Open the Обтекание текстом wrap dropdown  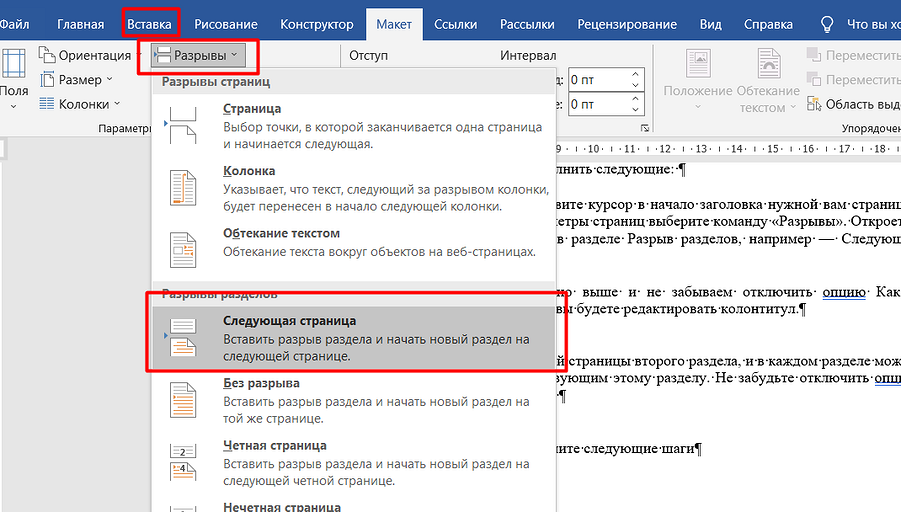pos(768,80)
